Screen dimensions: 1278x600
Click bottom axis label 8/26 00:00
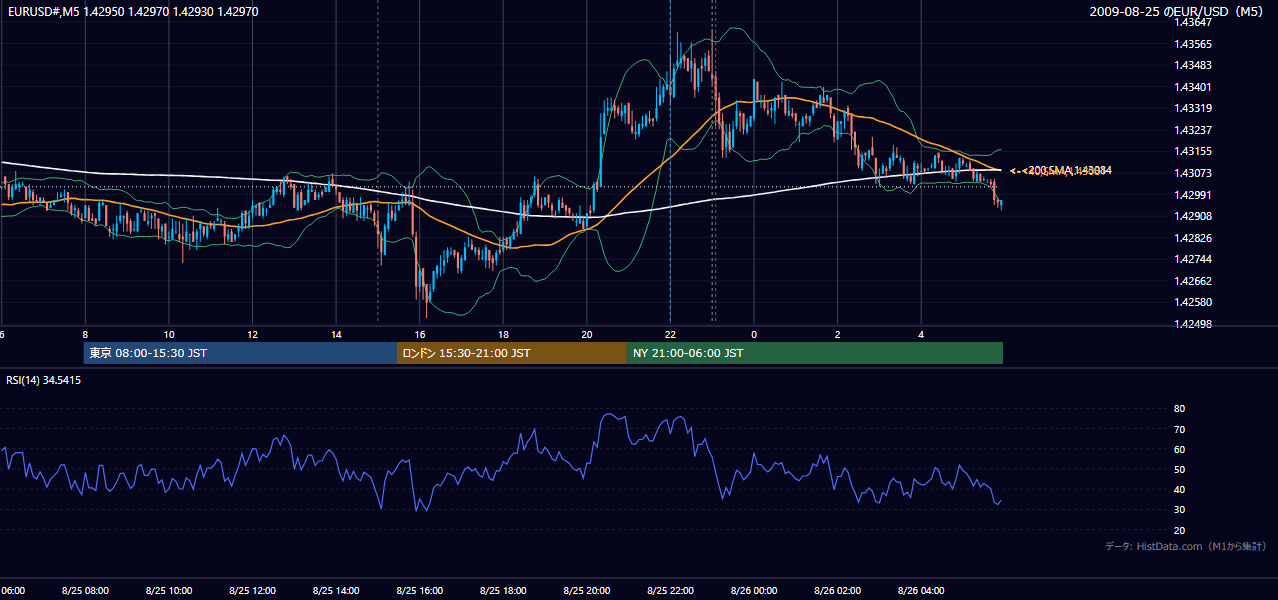(x=754, y=591)
